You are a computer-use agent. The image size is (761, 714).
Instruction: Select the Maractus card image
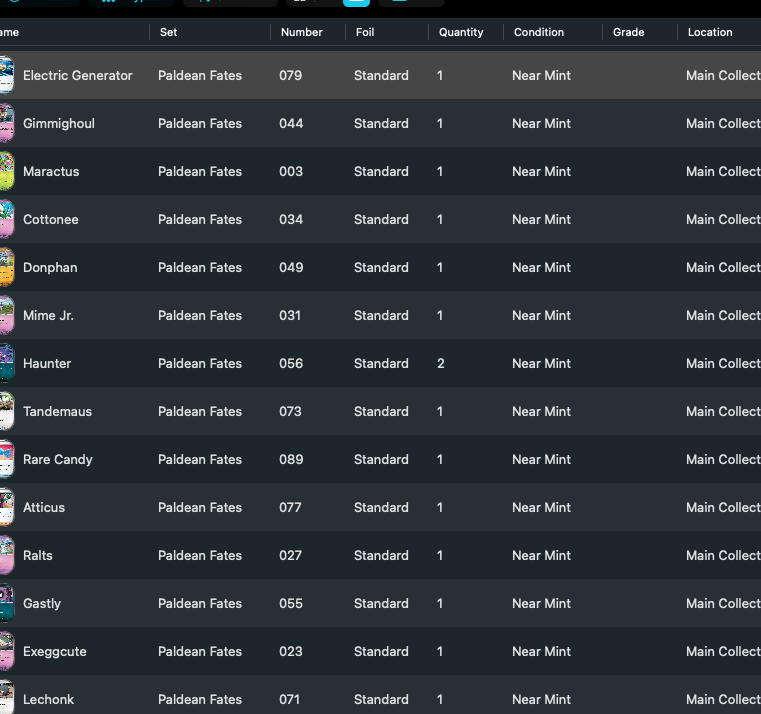[7, 171]
